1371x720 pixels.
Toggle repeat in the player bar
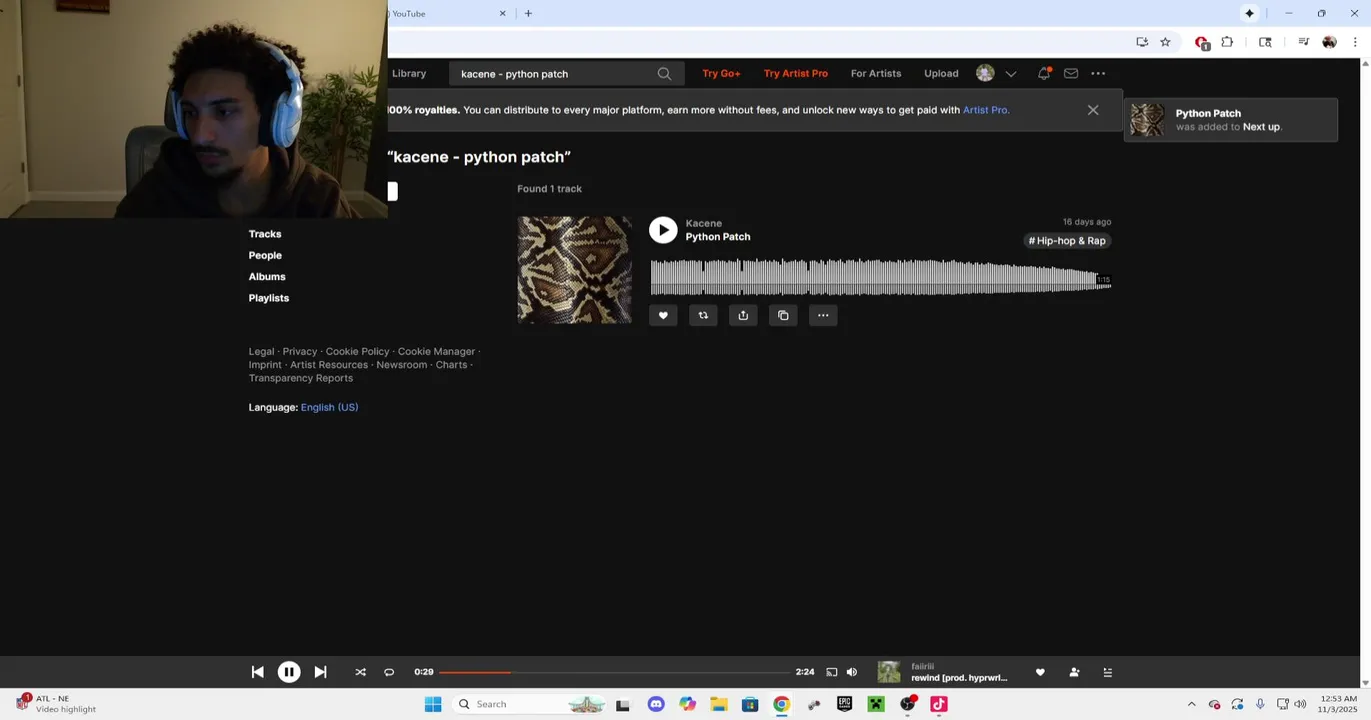(389, 672)
